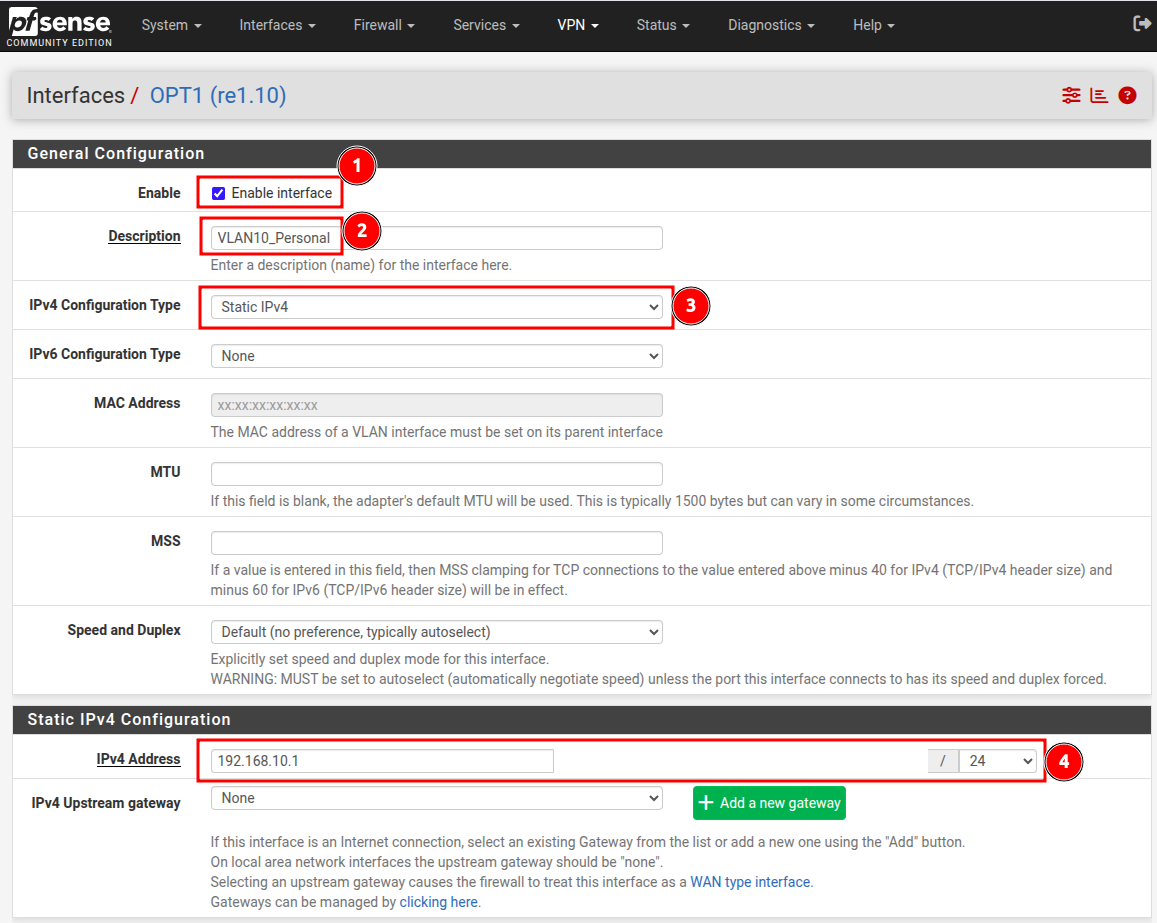The height and width of the screenshot is (923, 1157).
Task: Click the Static IPv4 Configuration section header
Action: coord(581,719)
